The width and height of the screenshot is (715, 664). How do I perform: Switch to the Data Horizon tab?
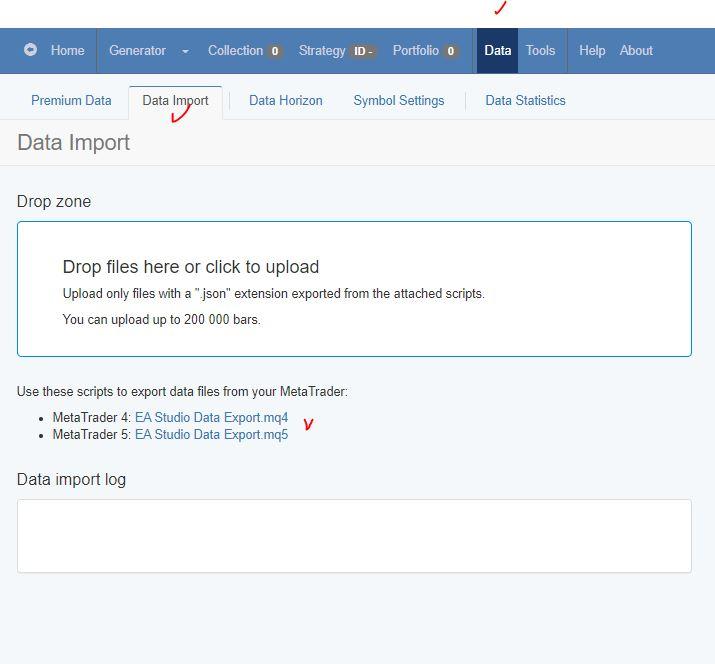coord(285,101)
